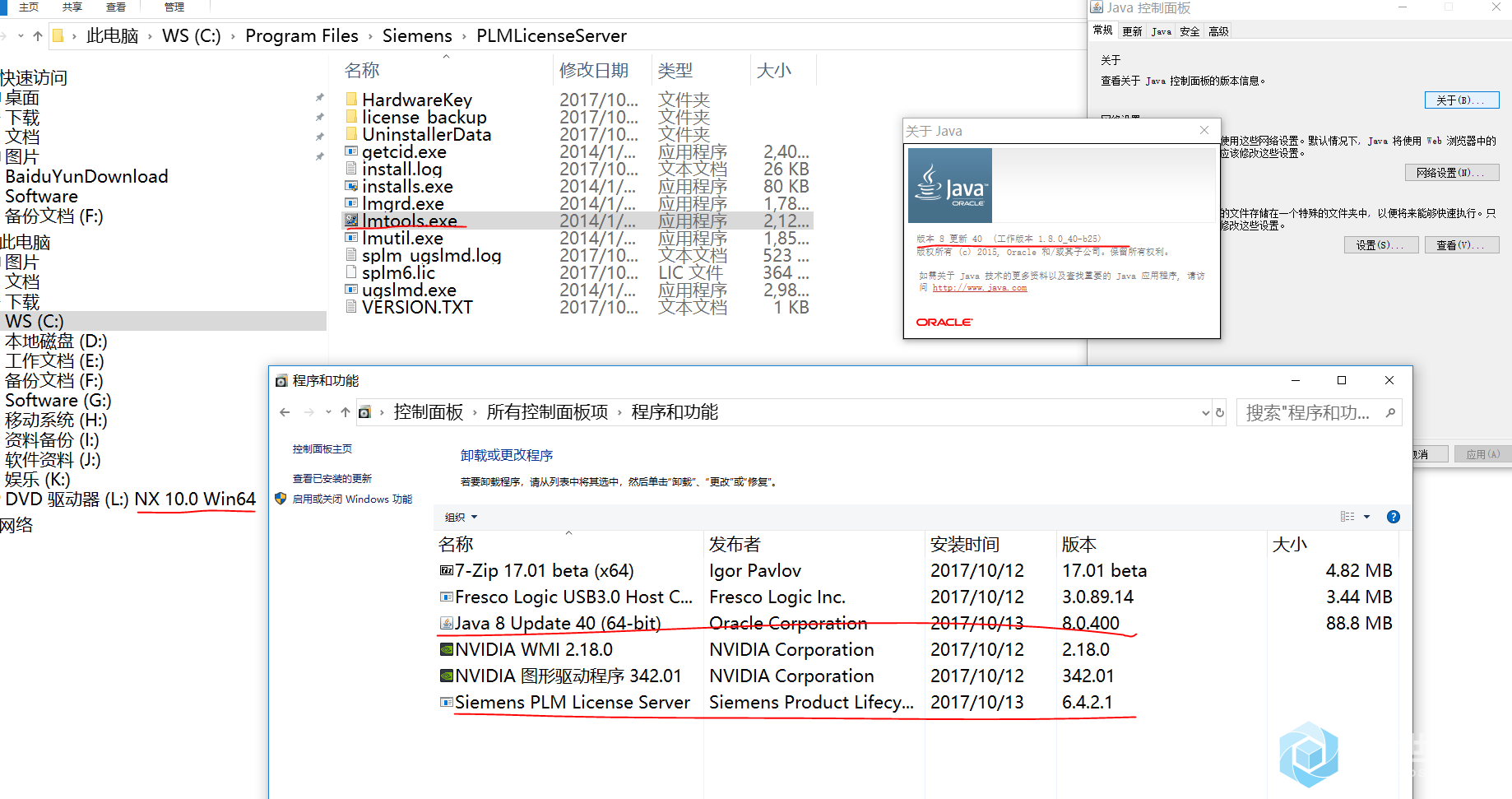
Task: Expand the chevron after 所有控制面板项 breadcrumb
Action: [x=619, y=413]
